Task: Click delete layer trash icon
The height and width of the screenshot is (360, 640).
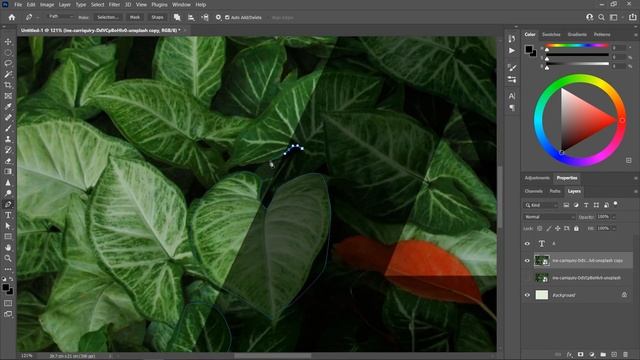Action: pyautogui.click(x=625, y=354)
